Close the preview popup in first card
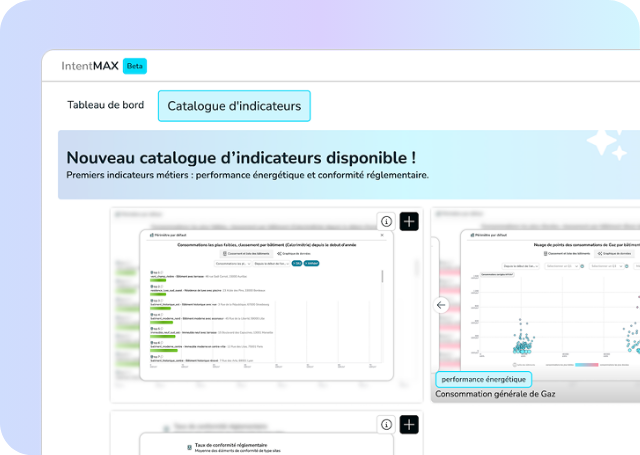Screen dimensions: 640x455 click(379, 237)
